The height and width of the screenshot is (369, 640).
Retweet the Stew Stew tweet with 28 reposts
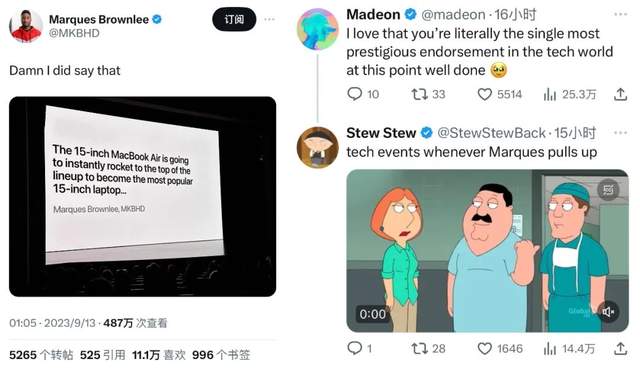coord(419,349)
